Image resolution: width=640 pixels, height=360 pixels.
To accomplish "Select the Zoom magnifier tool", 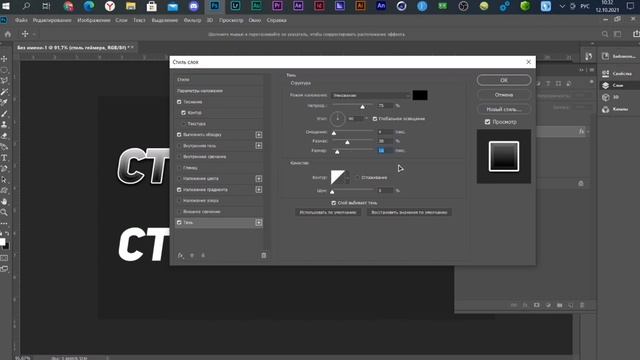I will [4, 212].
